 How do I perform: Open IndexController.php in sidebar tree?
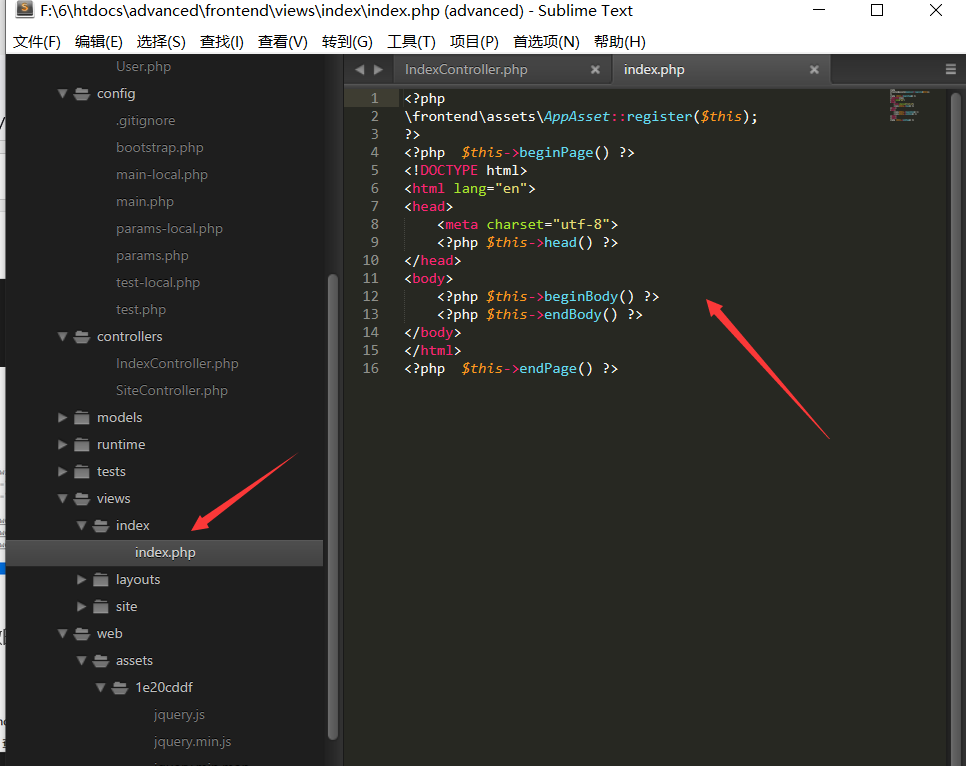pos(177,364)
